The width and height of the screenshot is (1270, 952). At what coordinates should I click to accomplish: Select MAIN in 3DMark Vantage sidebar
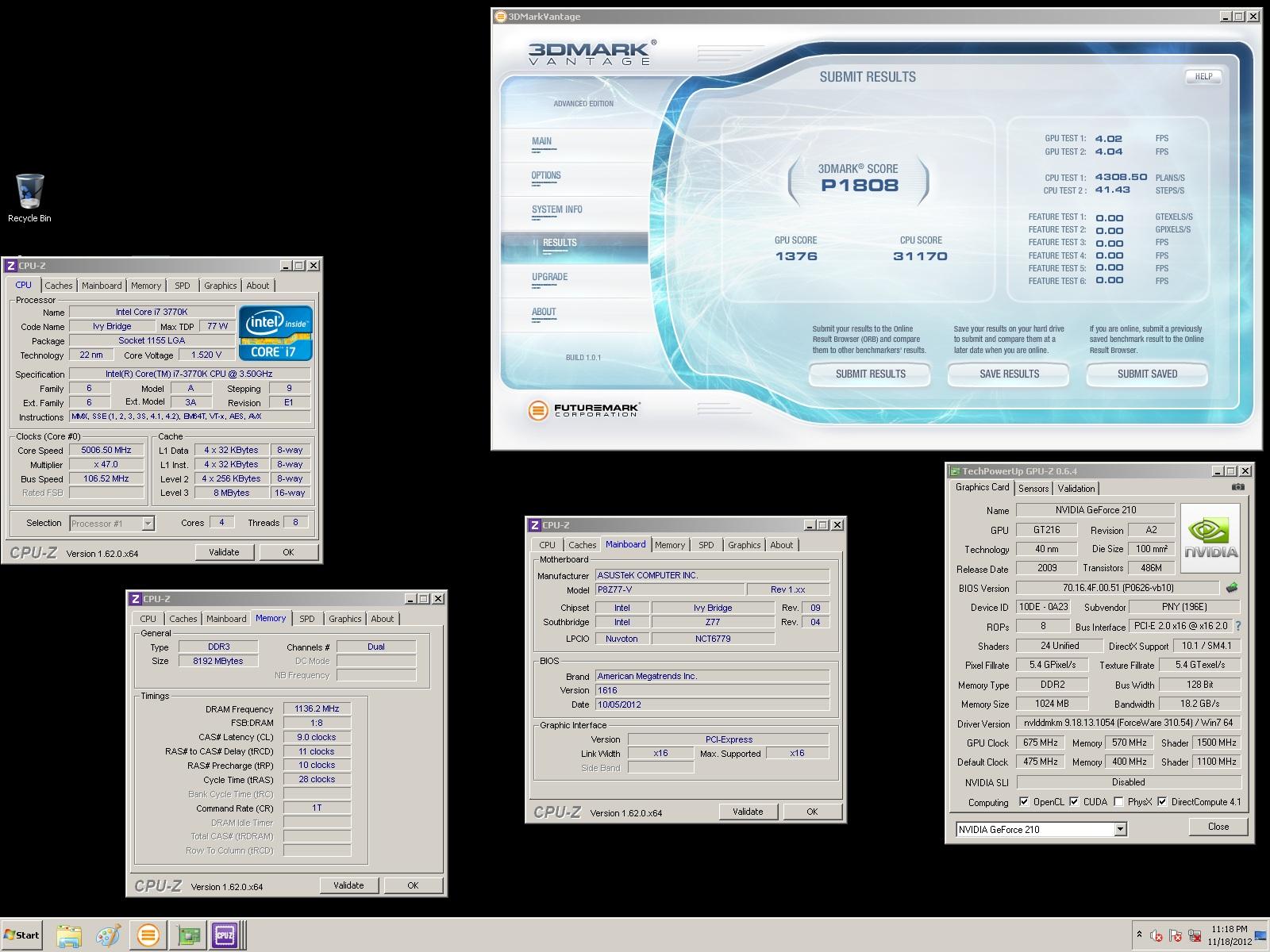[x=541, y=142]
